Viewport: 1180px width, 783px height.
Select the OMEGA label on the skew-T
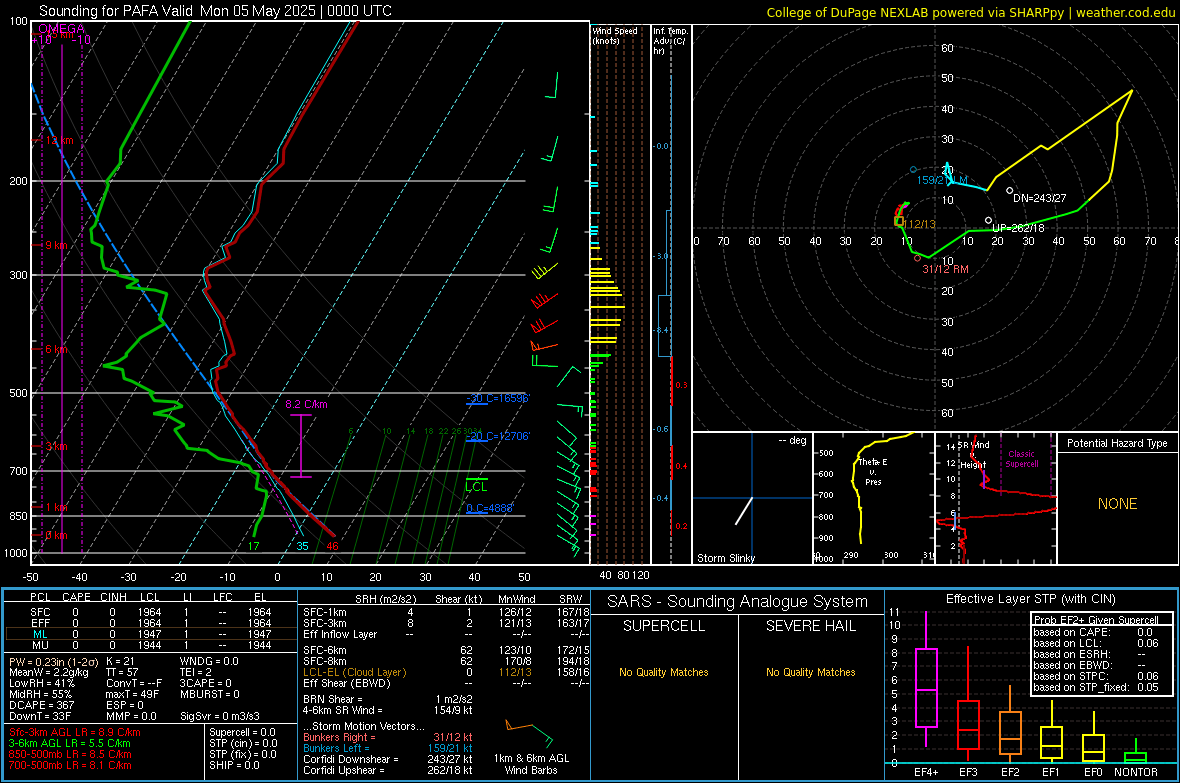pyautogui.click(x=62, y=29)
